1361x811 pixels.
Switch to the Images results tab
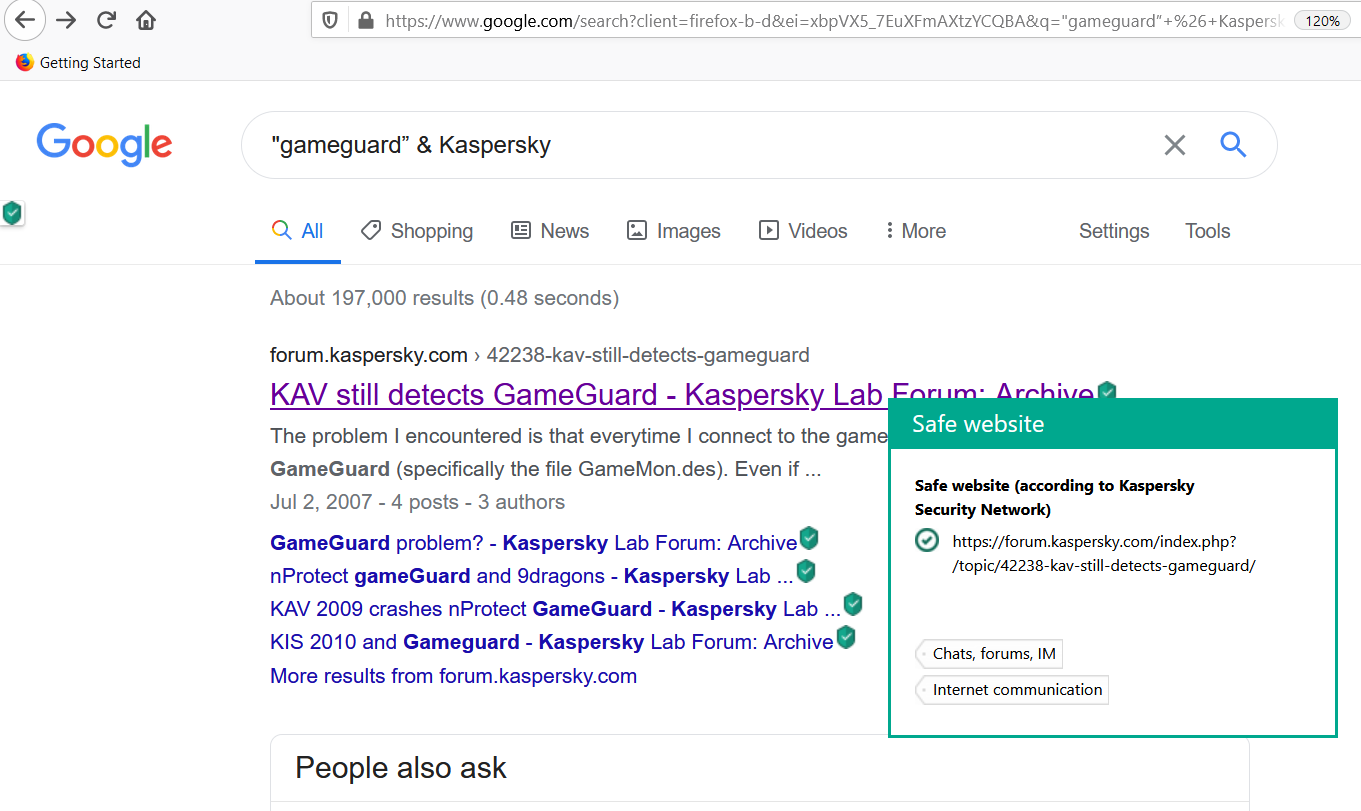tap(673, 231)
